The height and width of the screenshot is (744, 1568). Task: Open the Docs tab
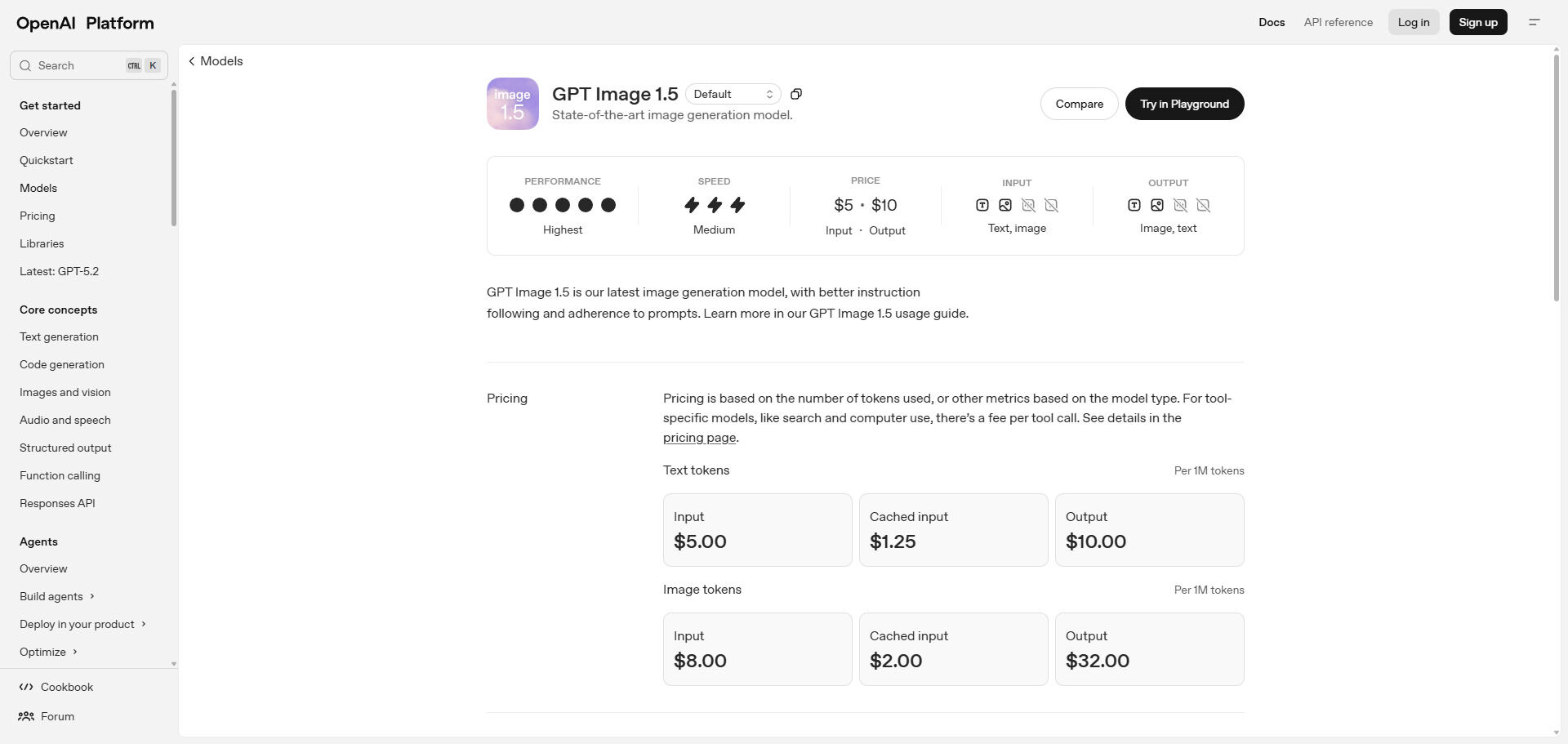coord(1272,22)
